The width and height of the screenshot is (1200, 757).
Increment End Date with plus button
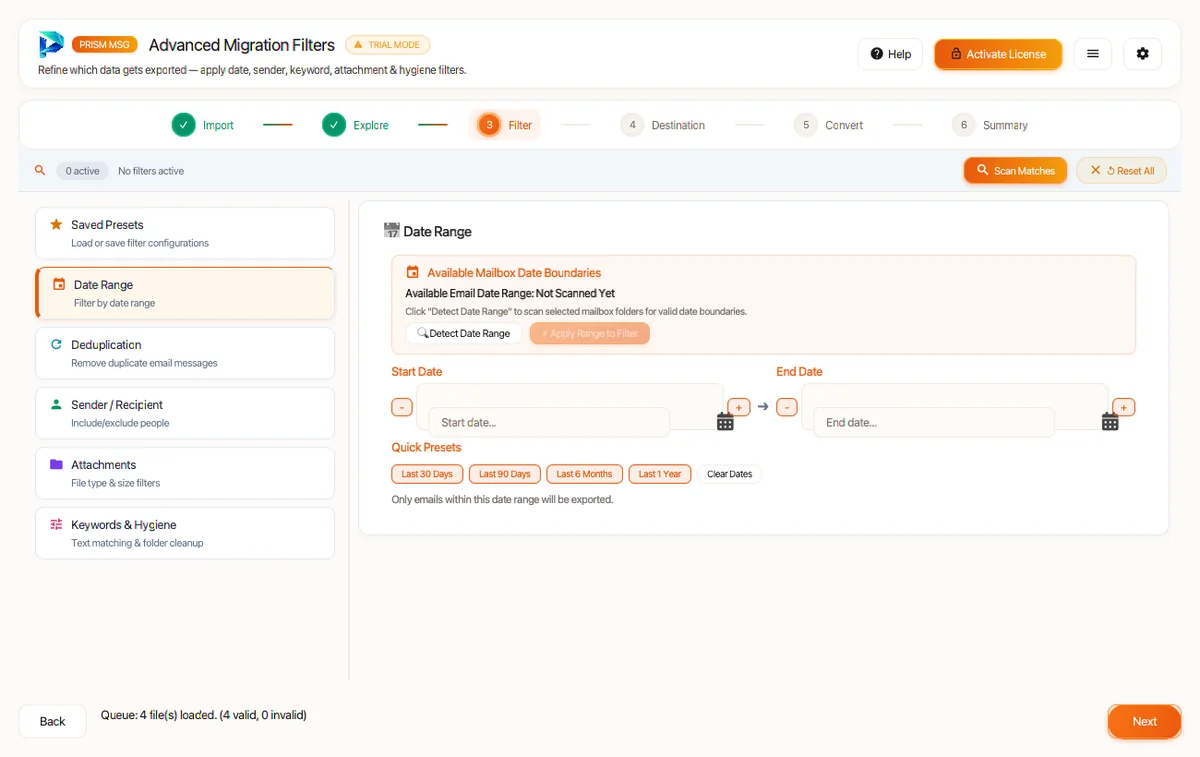[x=1124, y=407]
